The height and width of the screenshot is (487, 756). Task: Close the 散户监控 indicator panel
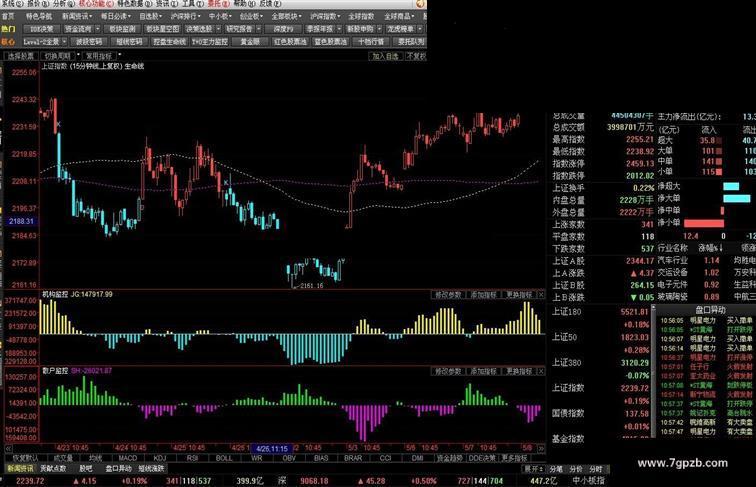click(x=541, y=371)
